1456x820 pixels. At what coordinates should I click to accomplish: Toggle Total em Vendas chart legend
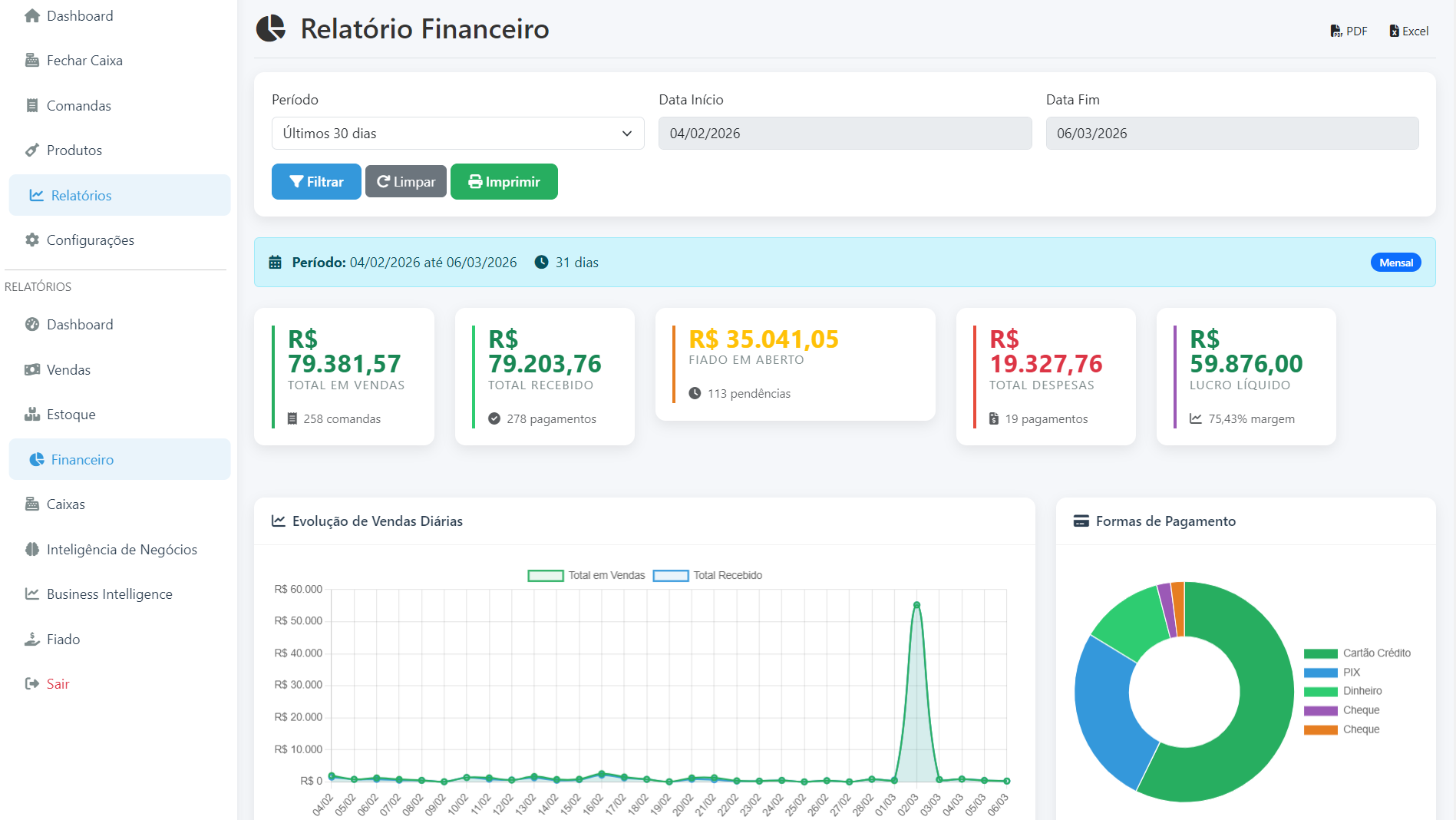(587, 576)
